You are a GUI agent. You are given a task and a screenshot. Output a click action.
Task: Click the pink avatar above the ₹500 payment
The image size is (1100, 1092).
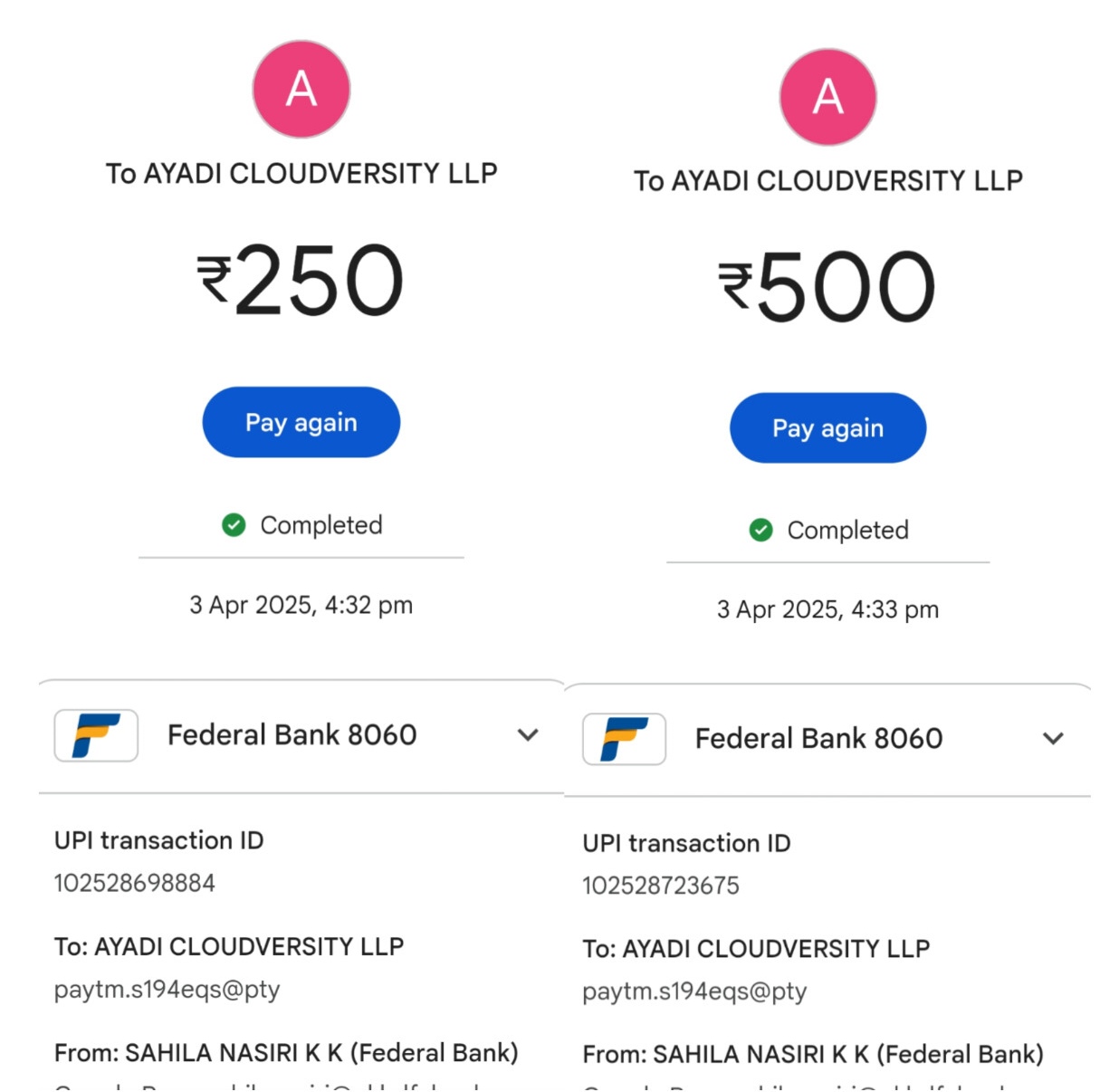coord(827,97)
